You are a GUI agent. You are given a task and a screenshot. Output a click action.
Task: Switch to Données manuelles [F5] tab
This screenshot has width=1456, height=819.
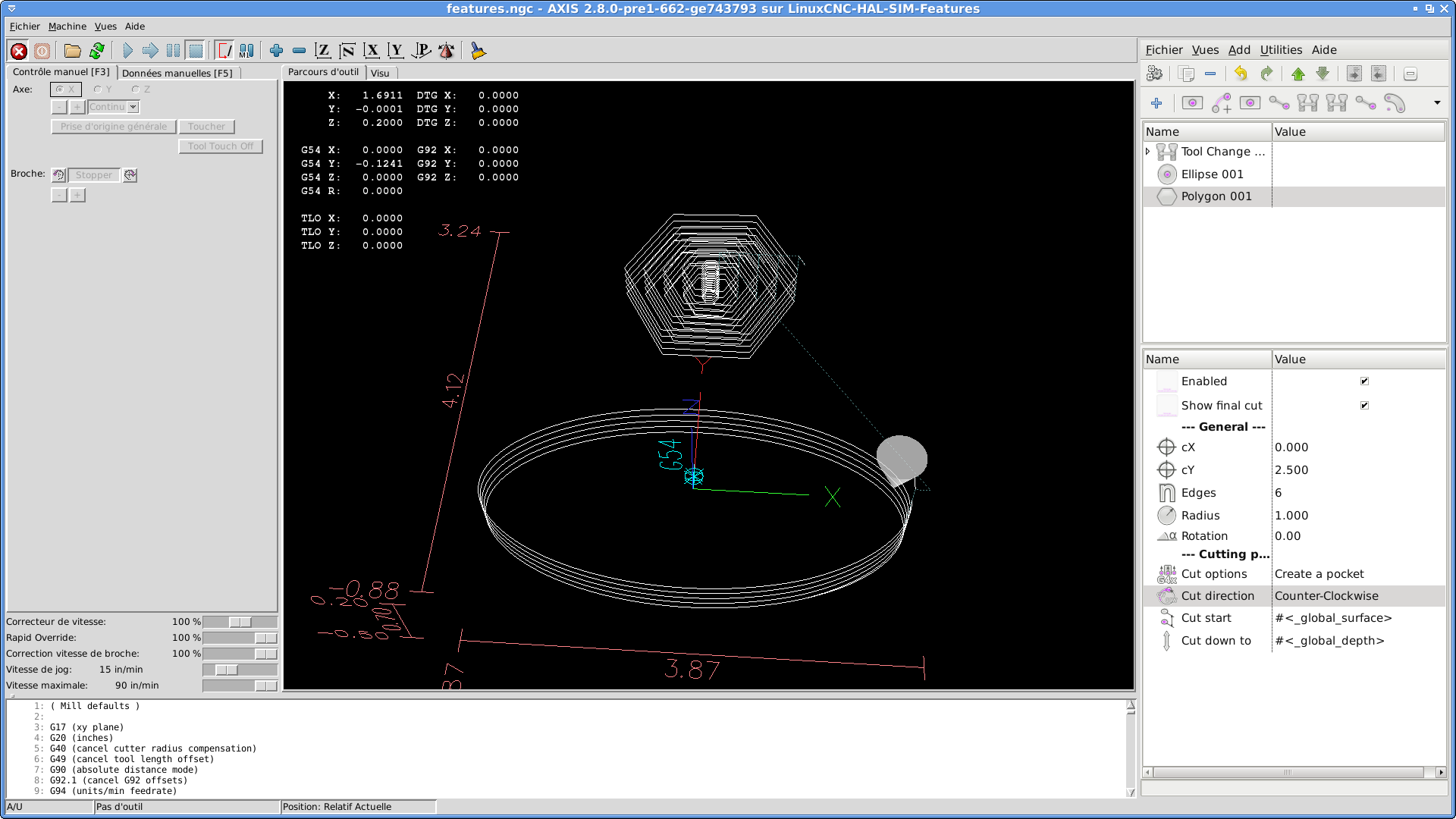pyautogui.click(x=177, y=73)
